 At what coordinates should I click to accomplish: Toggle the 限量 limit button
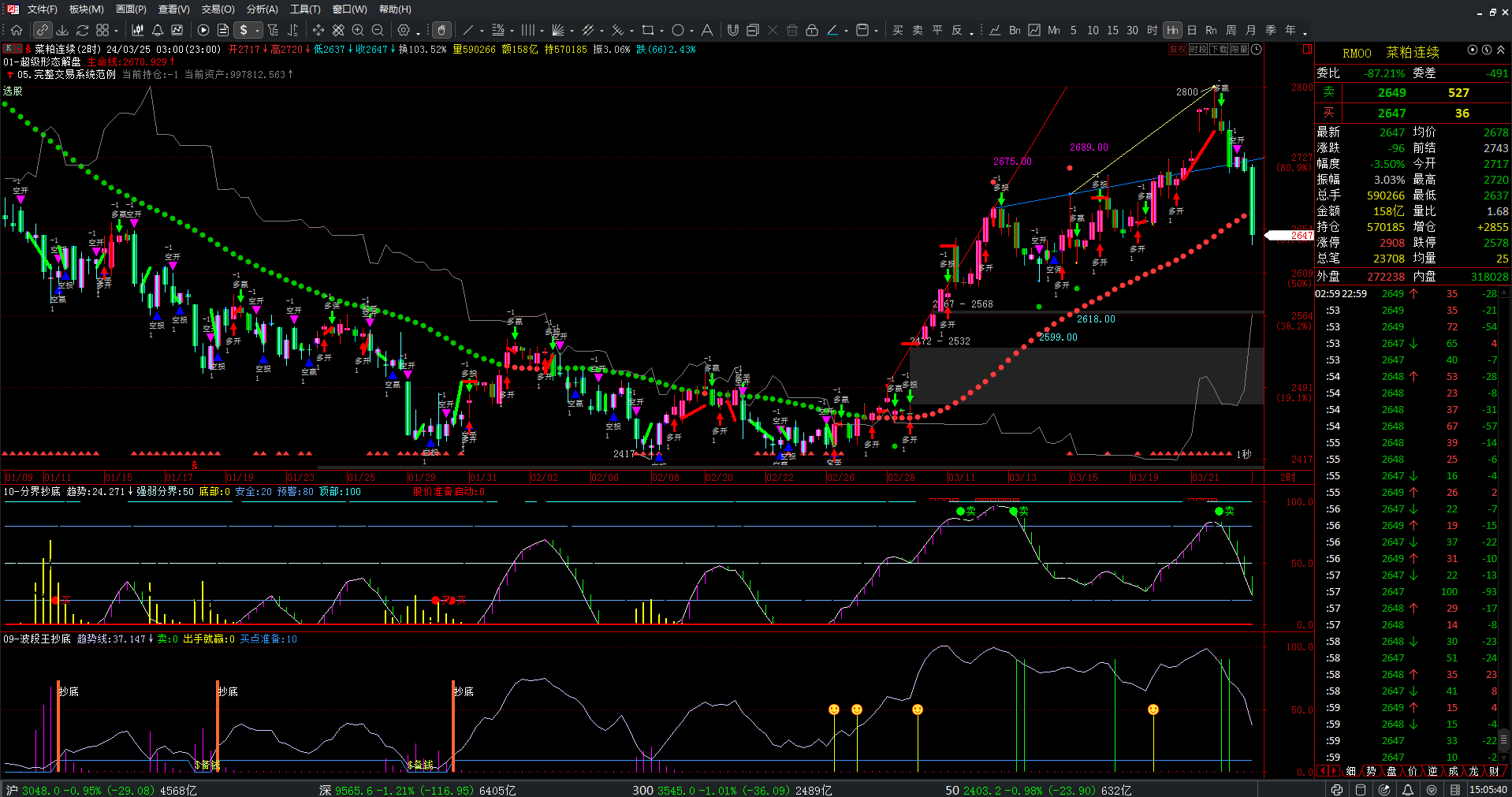click(1239, 49)
